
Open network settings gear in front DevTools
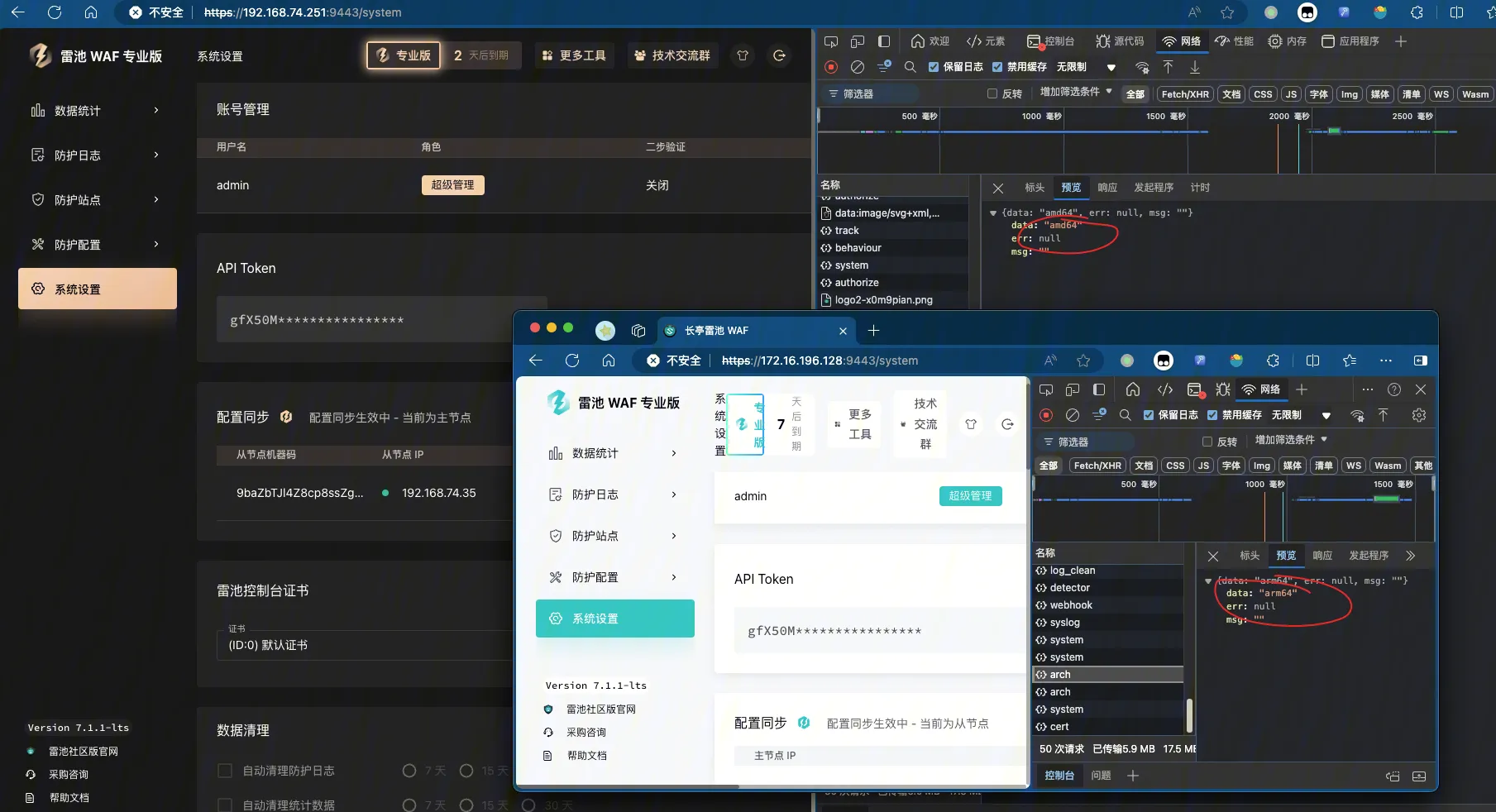point(1419,415)
